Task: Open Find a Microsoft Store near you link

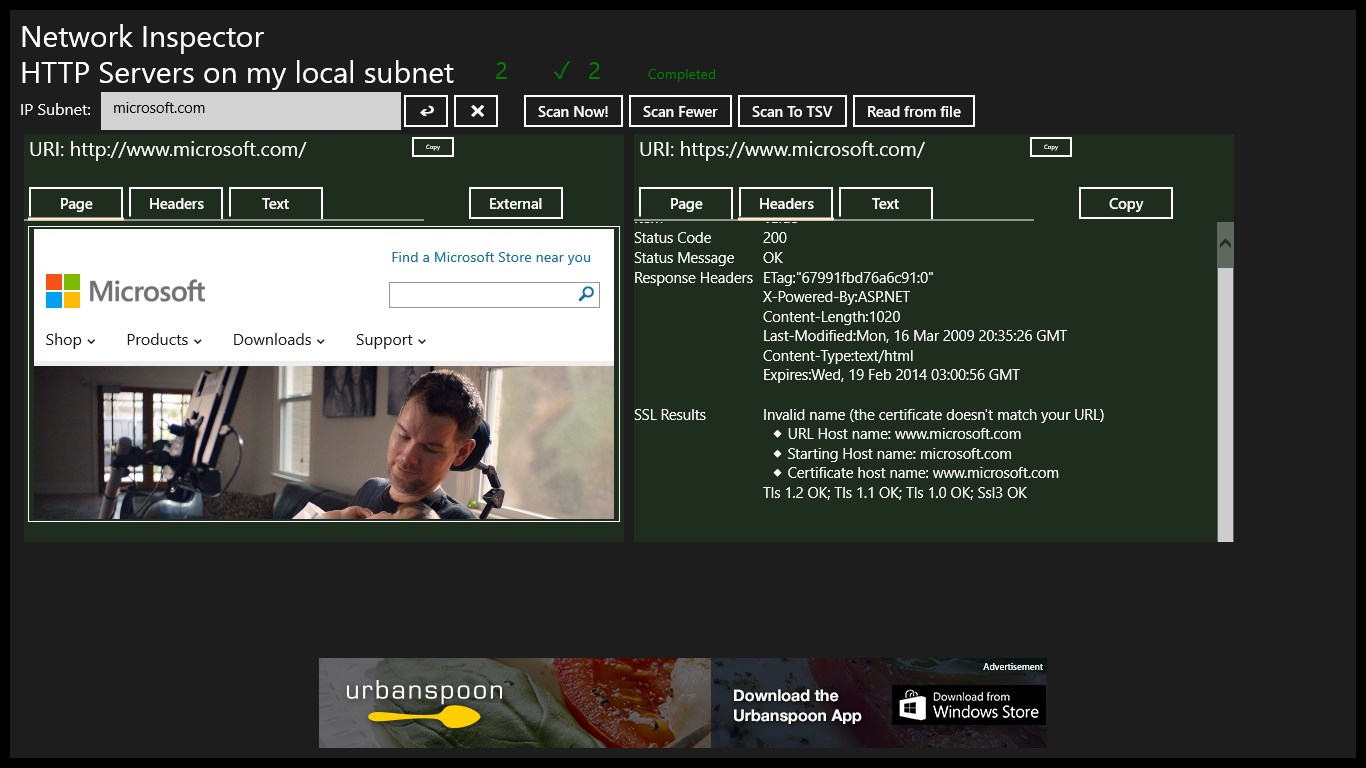Action: 491,257
